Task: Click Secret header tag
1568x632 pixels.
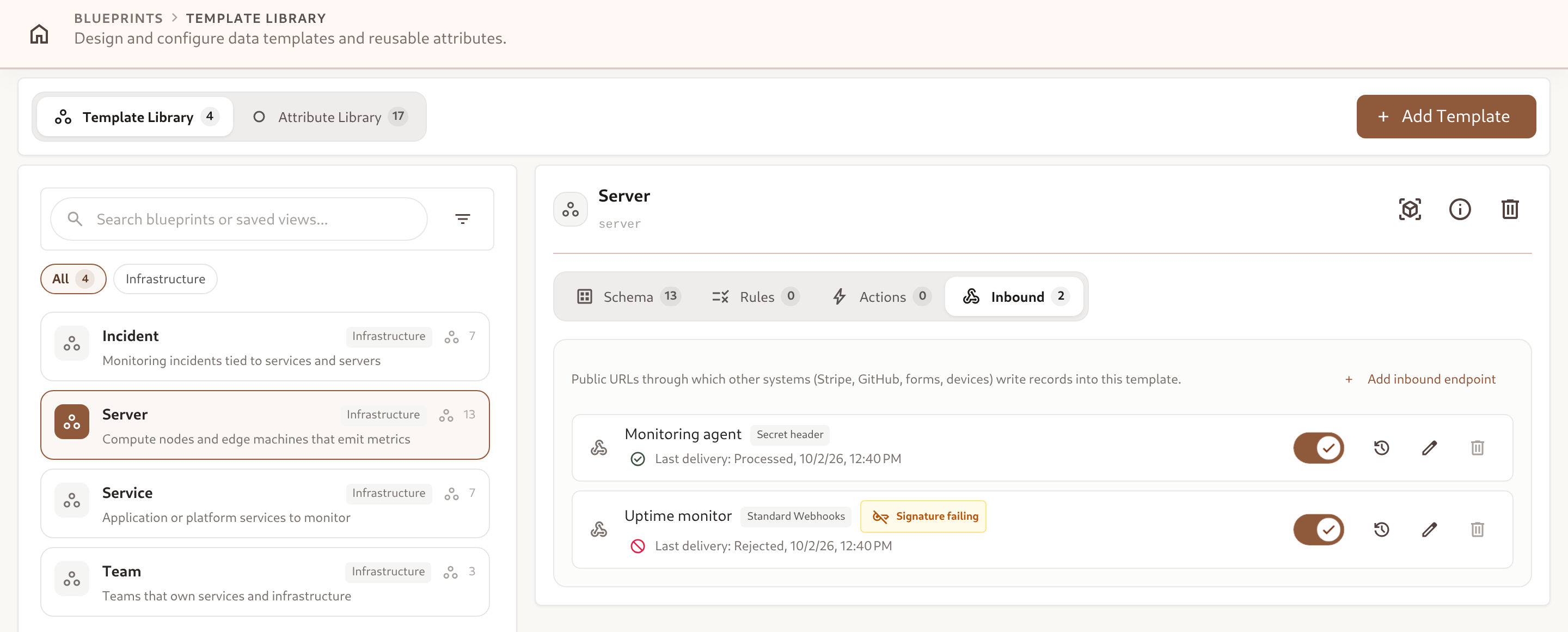Action: coord(789,434)
